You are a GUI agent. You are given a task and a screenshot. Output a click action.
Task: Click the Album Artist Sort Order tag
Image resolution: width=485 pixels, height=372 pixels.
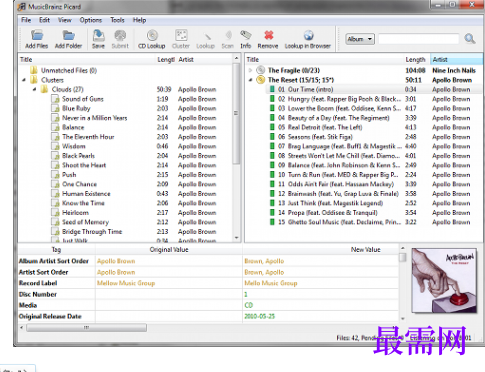point(54,261)
